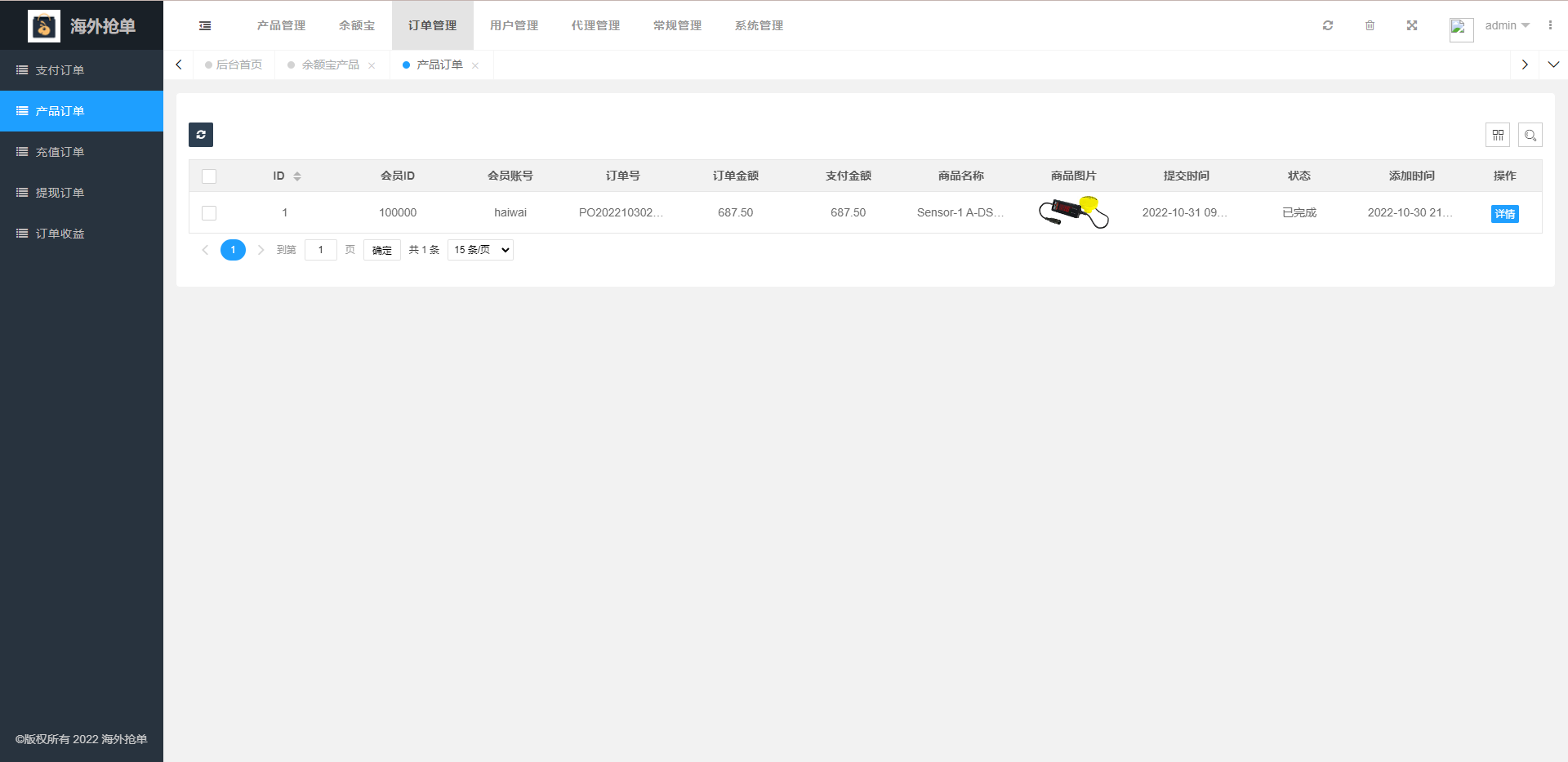Screen dimensions: 1568x762
Task: Switch to the 余额宝产品 tab
Action: pyautogui.click(x=330, y=64)
